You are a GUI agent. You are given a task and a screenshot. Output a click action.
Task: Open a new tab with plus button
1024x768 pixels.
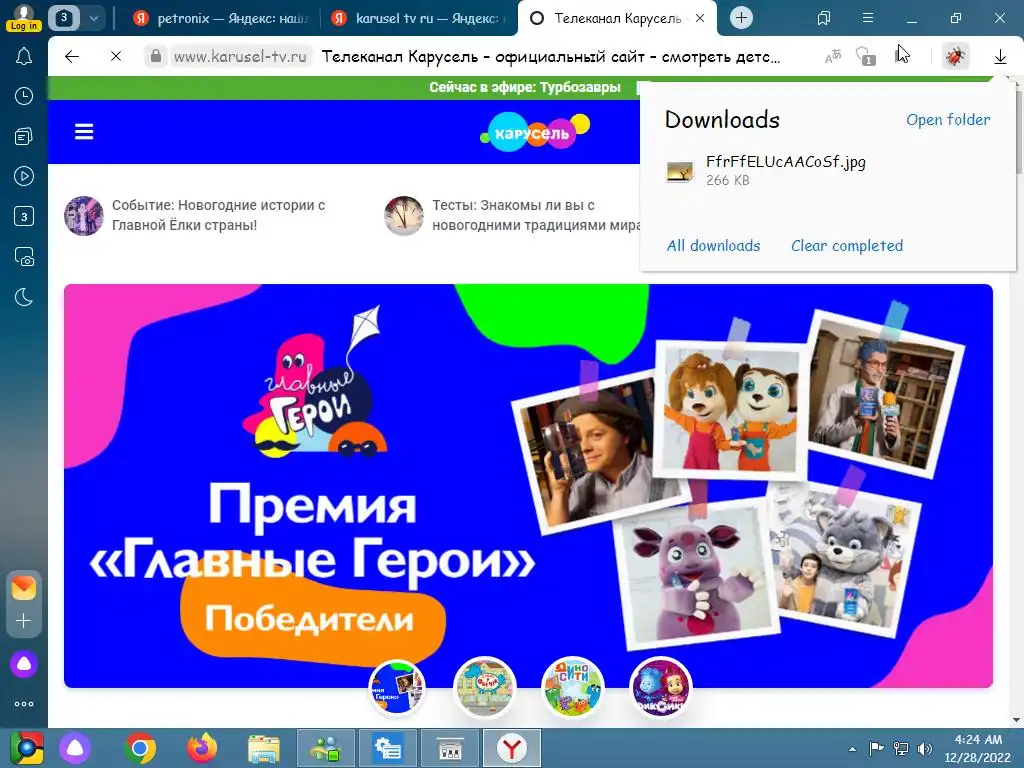(741, 18)
